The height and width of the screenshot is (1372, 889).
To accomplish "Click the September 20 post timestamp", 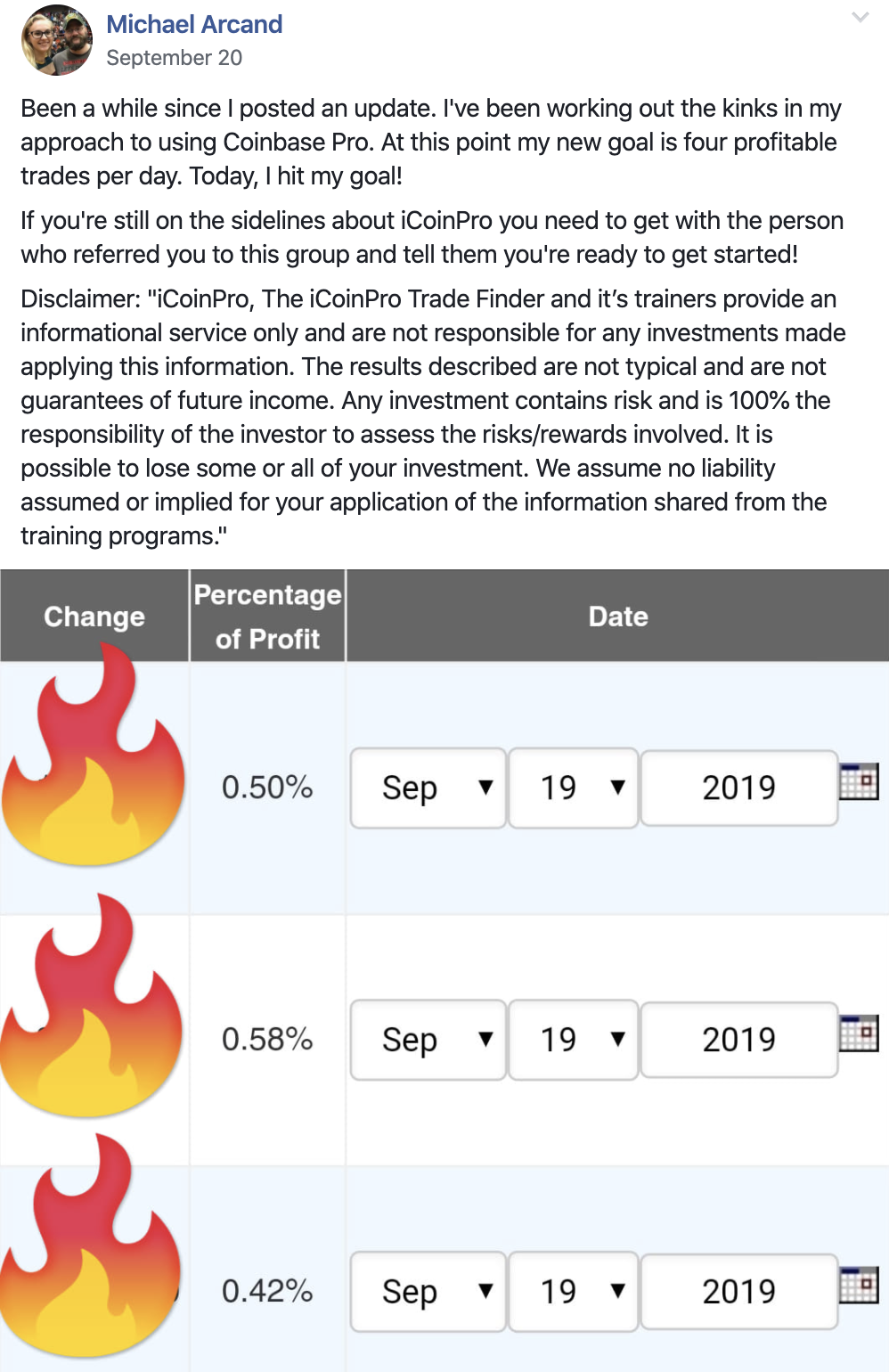I will tap(174, 58).
